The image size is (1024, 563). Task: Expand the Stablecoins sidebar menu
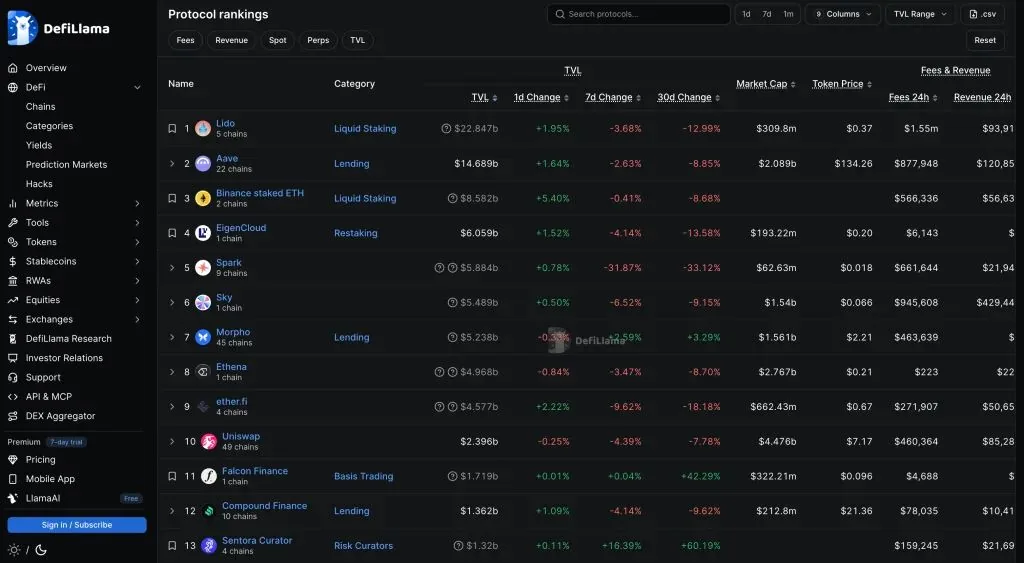pyautogui.click(x=137, y=261)
